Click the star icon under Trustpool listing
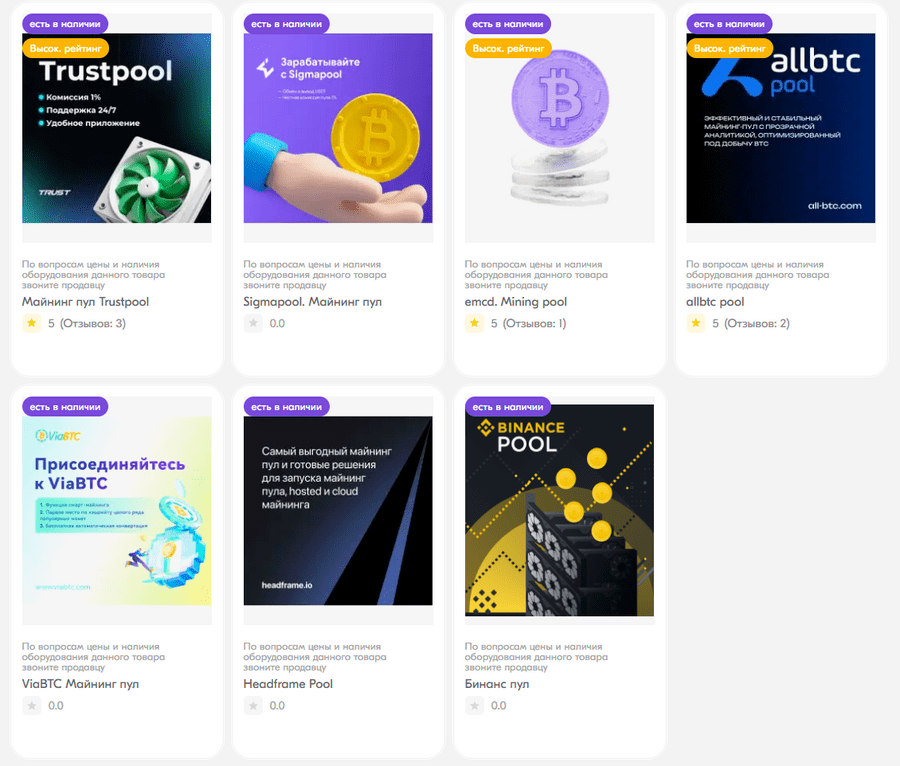The height and width of the screenshot is (766, 900). (32, 323)
